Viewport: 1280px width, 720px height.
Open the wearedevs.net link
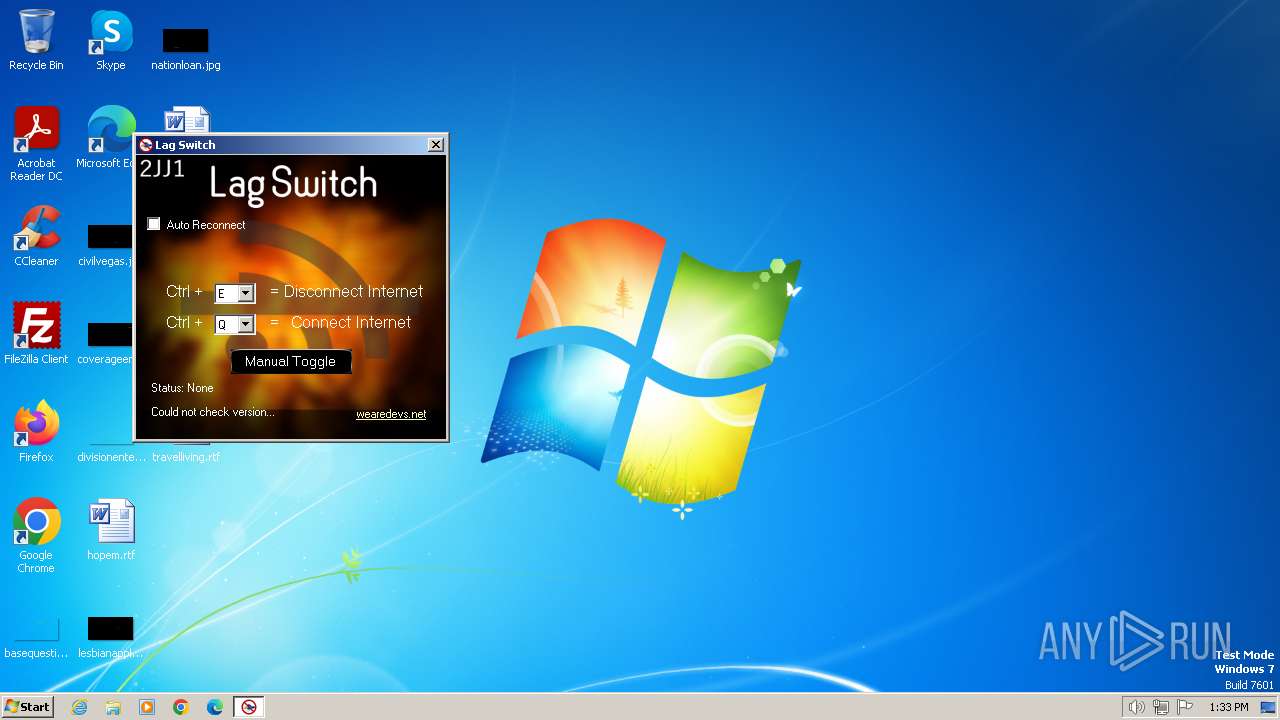(391, 414)
